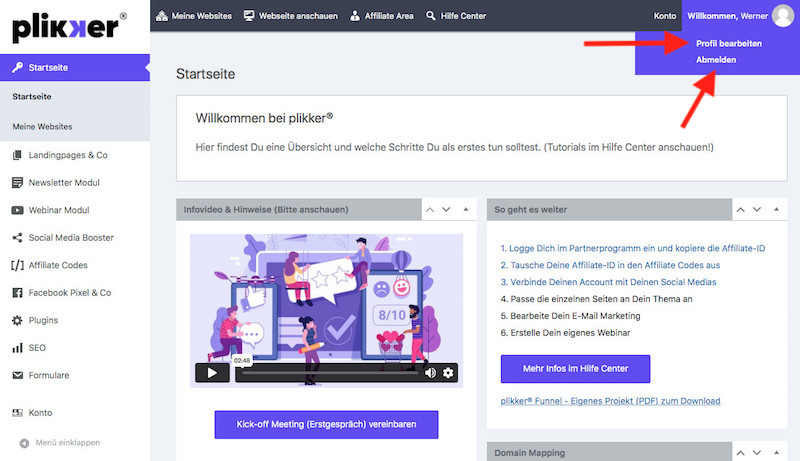Open video settings gear in player

(x=448, y=373)
